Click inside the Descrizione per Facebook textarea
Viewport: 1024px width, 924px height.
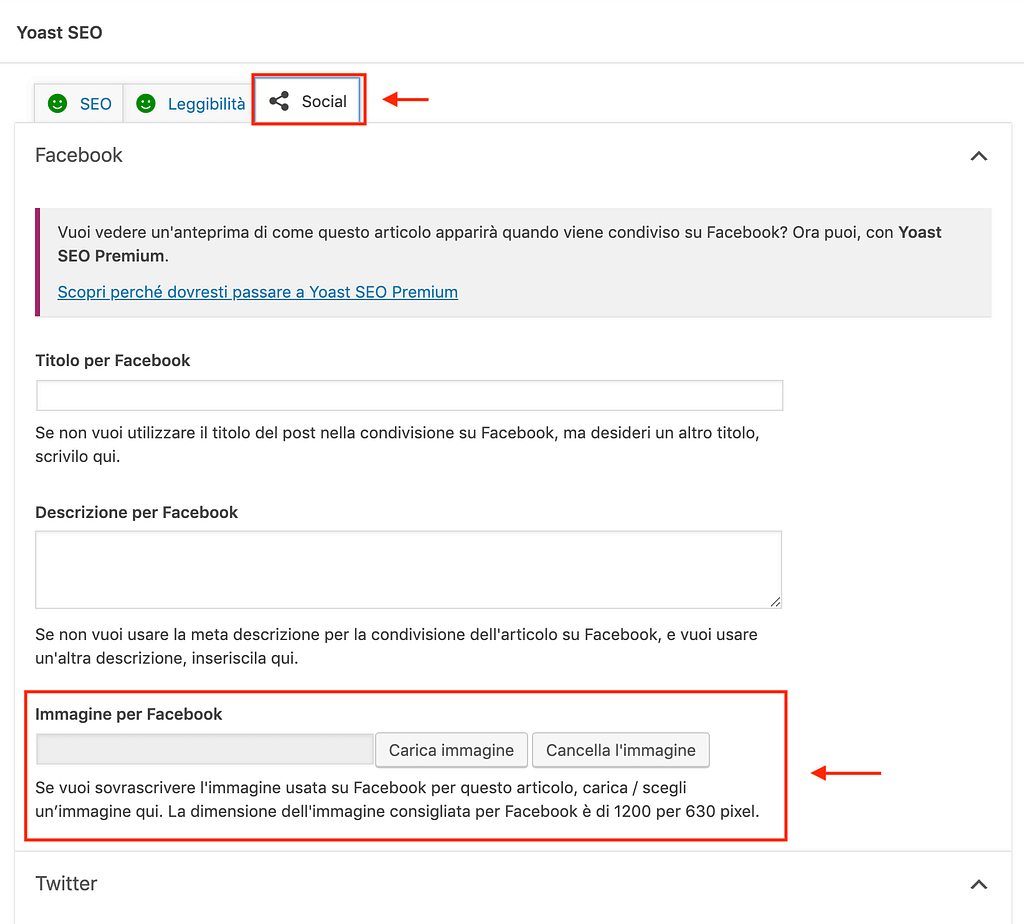coord(408,569)
